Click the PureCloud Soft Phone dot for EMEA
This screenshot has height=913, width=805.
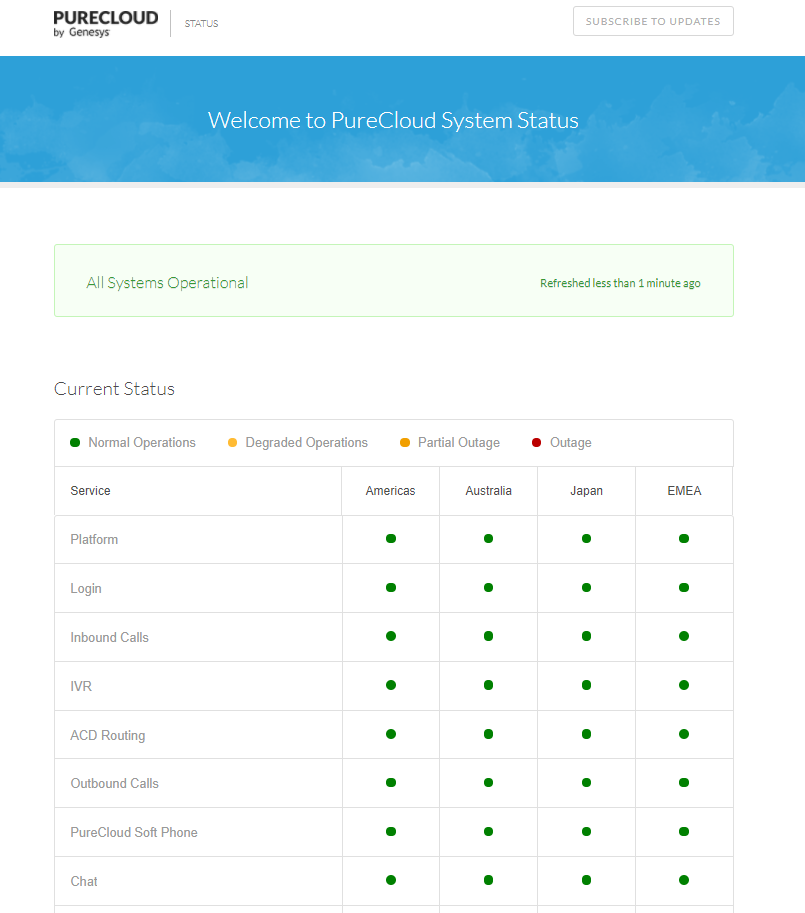click(684, 831)
